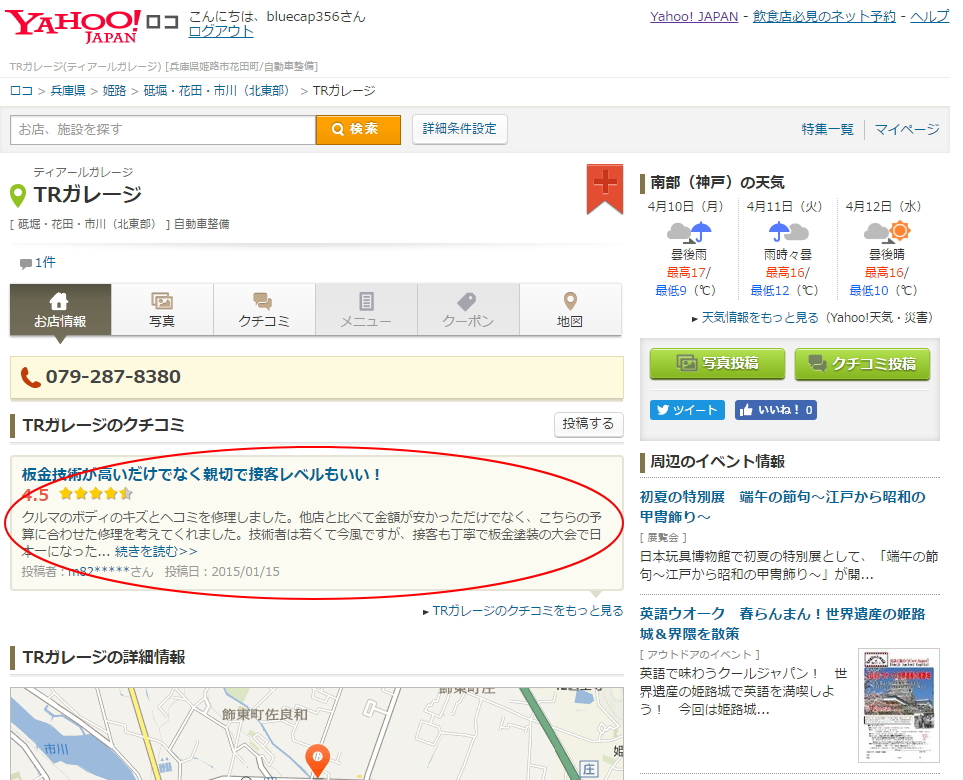Click the sunny cloud icon for 4月12日
Image resolution: width=963 pixels, height=780 pixels.
pyautogui.click(x=887, y=232)
